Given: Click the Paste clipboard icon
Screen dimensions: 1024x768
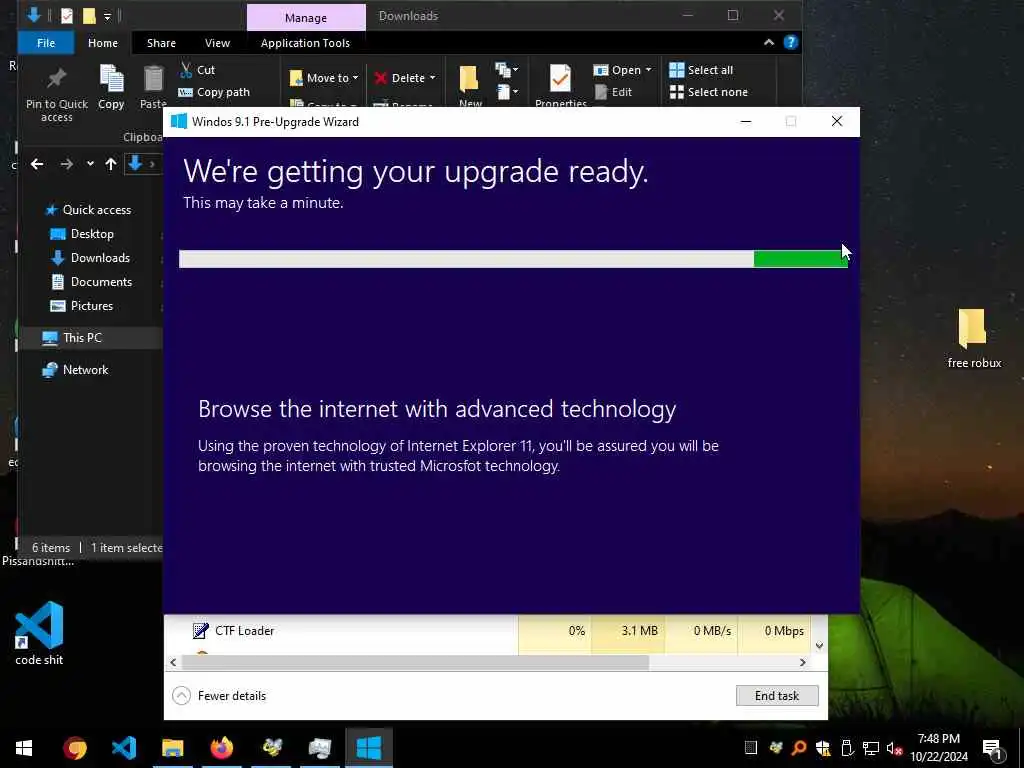Looking at the screenshot, I should pos(153,79).
